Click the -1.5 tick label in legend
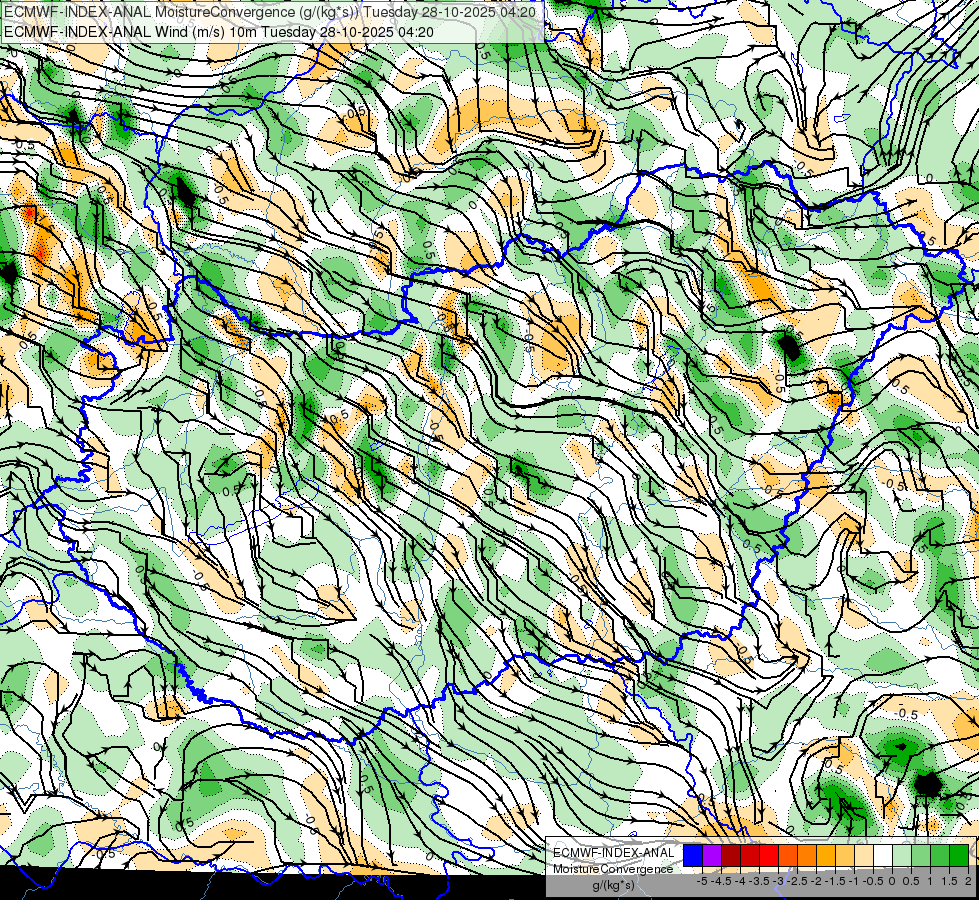This screenshot has height=900, width=979. 835,881
